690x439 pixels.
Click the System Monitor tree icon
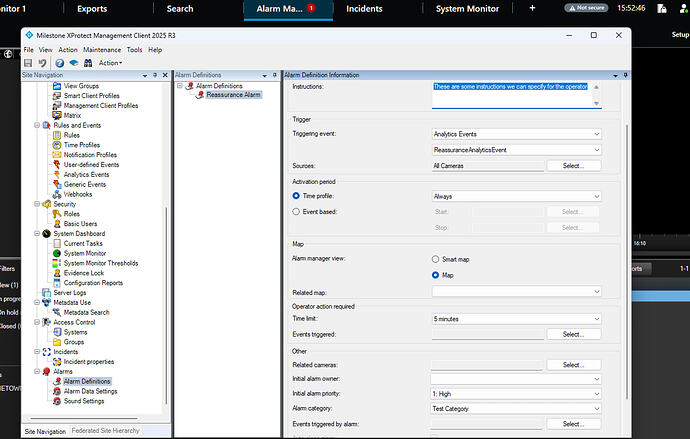point(57,253)
